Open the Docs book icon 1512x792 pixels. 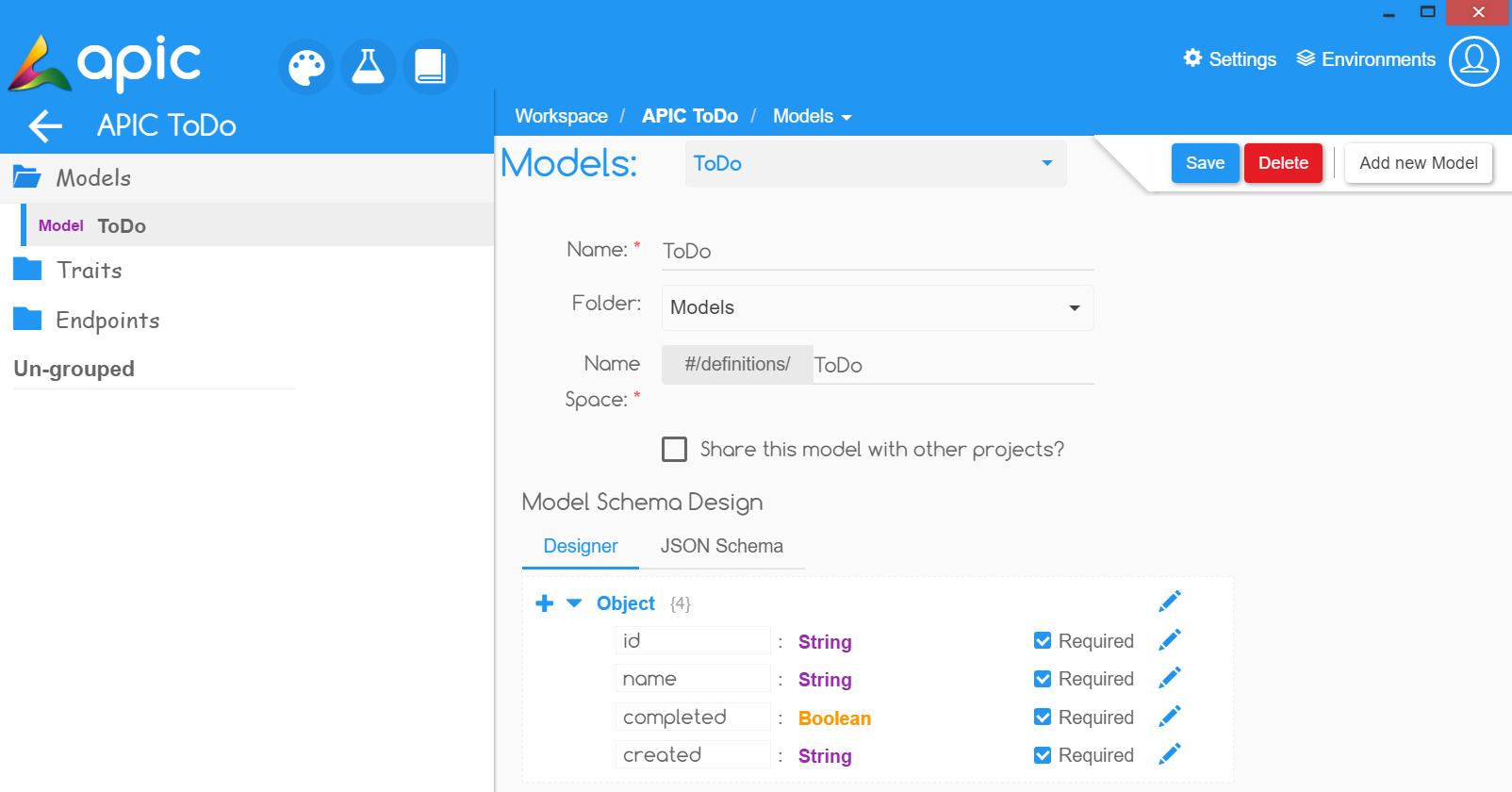(430, 67)
